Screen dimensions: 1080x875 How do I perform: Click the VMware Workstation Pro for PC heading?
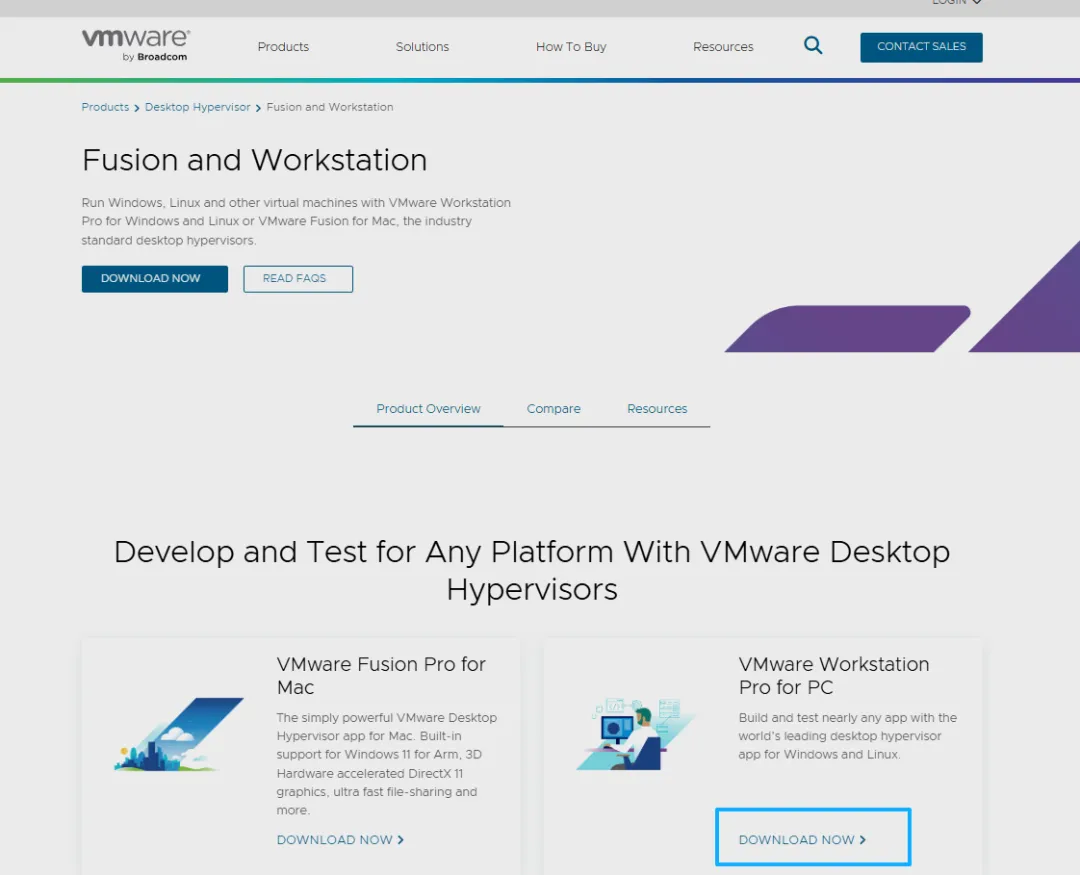tap(833, 675)
